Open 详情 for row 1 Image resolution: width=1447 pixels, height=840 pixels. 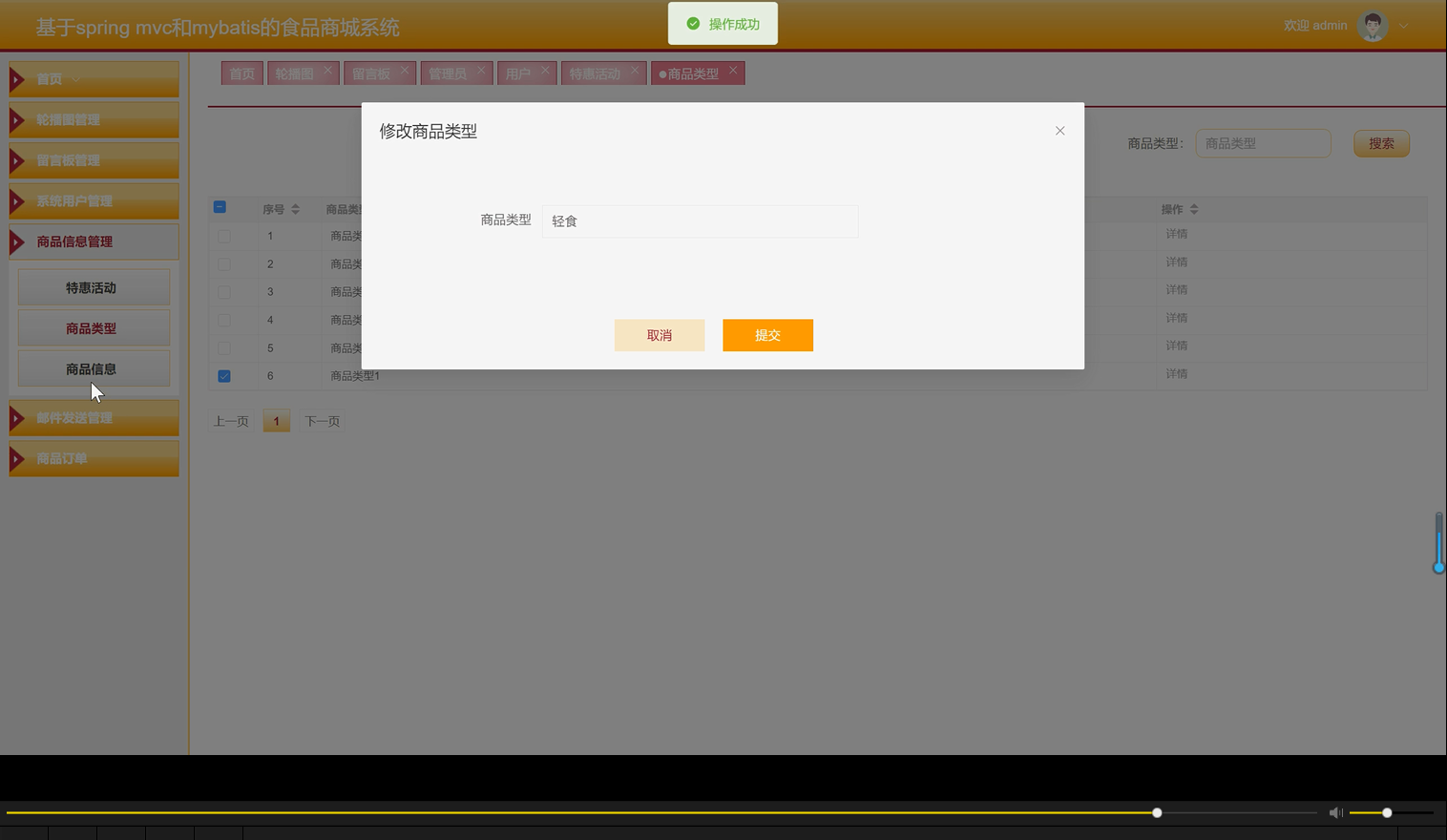click(x=1176, y=234)
